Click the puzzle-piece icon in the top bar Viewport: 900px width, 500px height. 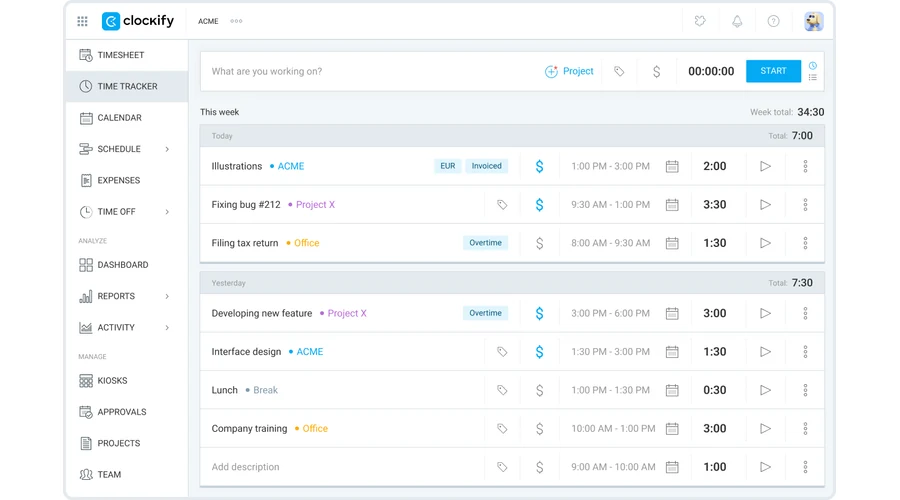[x=700, y=21]
